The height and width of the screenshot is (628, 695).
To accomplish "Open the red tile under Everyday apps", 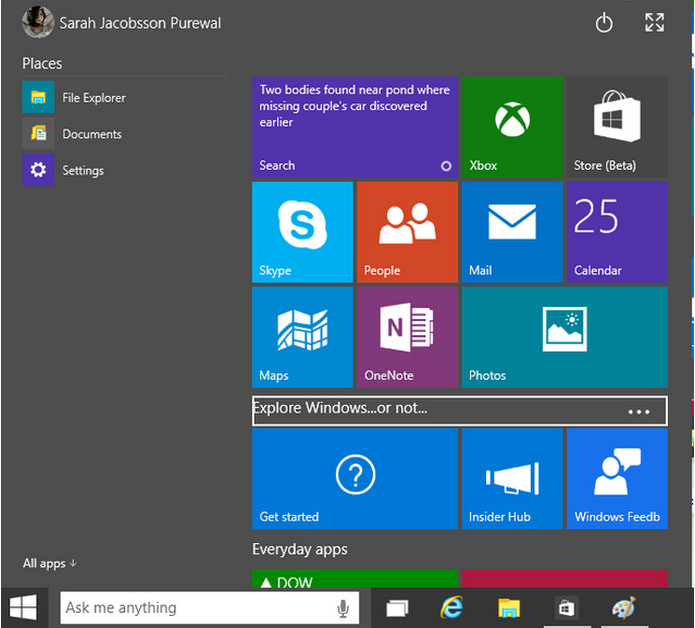I will point(565,579).
